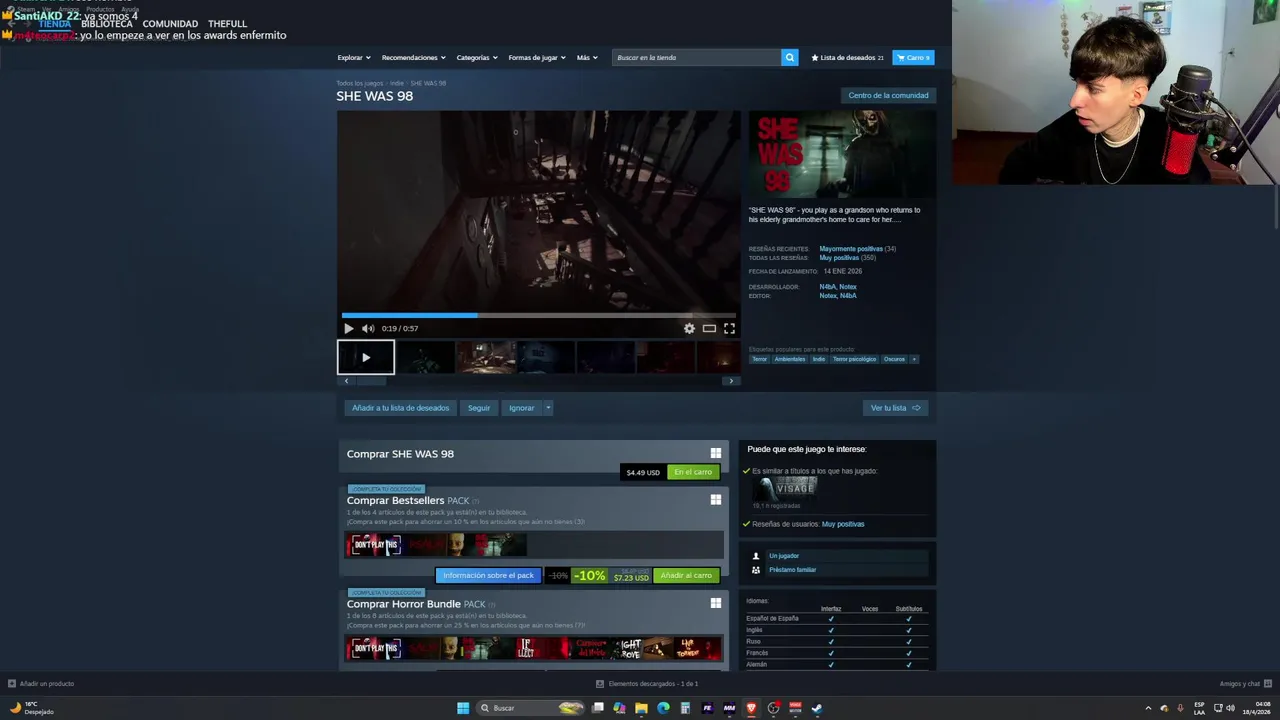Open Brave browser from taskbar
The height and width of the screenshot is (720, 1280).
click(751, 708)
